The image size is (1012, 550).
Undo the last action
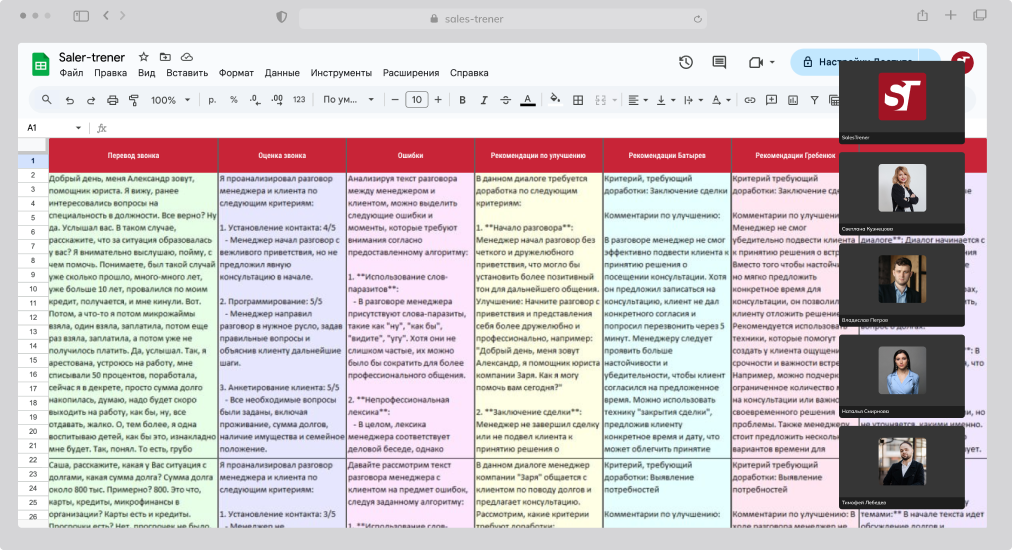point(70,100)
